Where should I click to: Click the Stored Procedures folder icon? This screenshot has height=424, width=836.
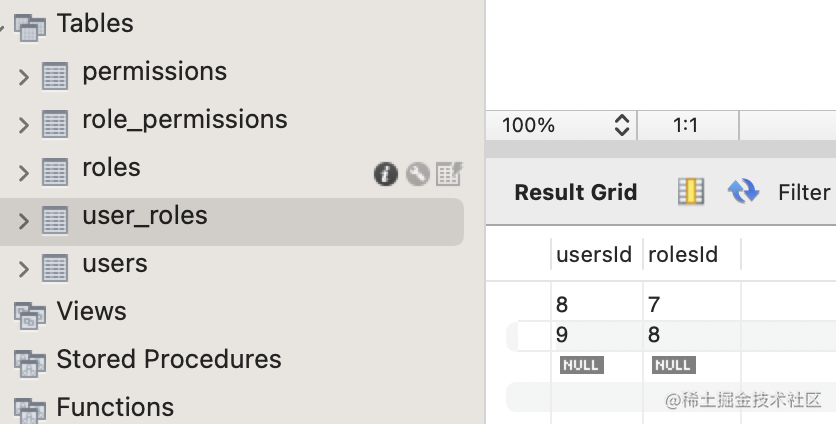(30, 361)
